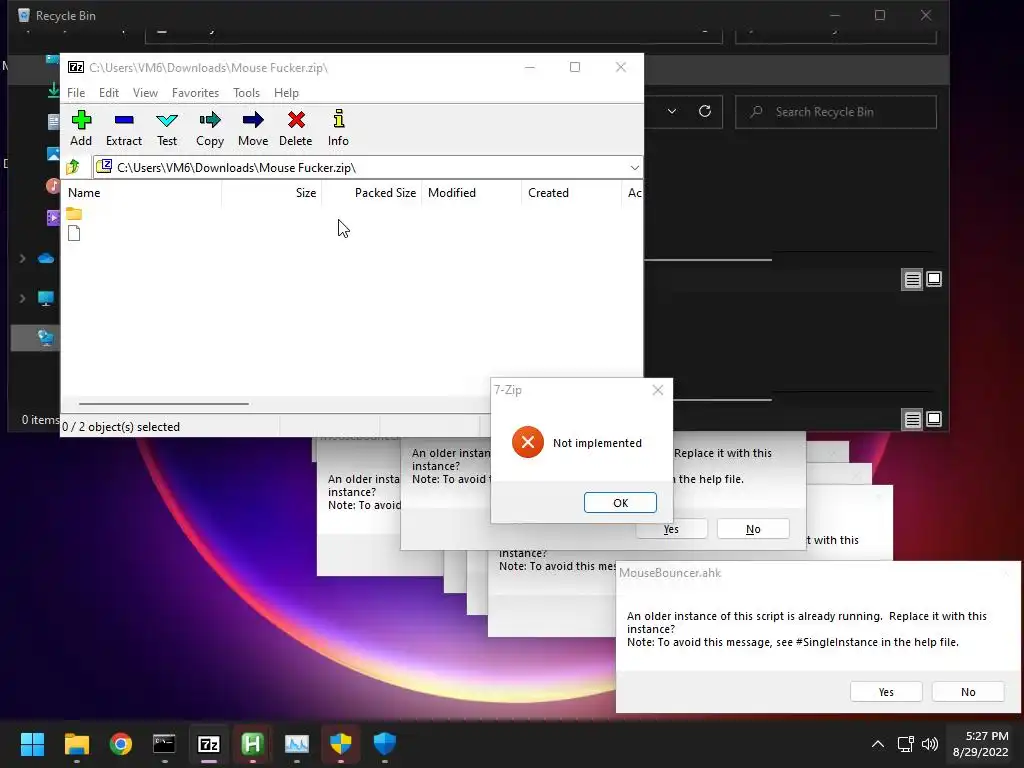The image size is (1024, 768).
Task: Click the Copy toolbar icon
Action: pyautogui.click(x=210, y=128)
